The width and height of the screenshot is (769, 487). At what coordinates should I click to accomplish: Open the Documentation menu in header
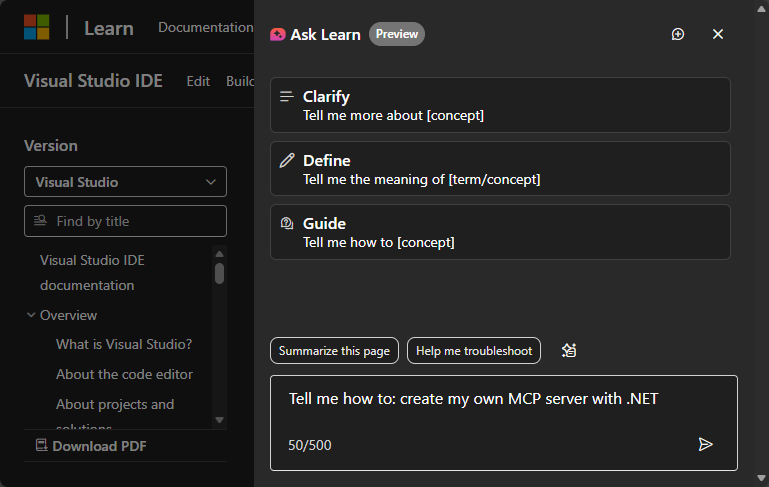(205, 28)
